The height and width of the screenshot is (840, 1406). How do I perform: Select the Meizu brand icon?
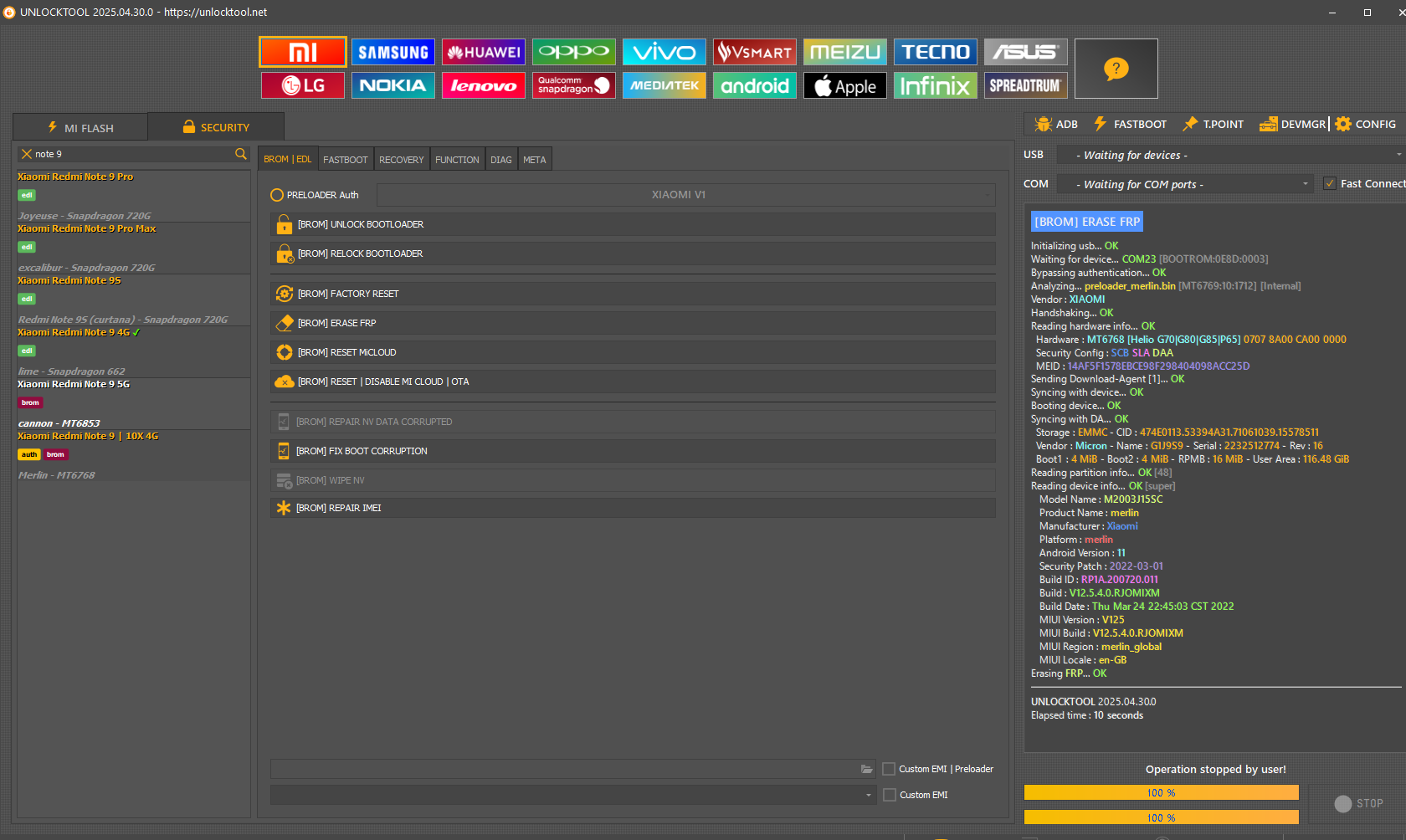[845, 52]
